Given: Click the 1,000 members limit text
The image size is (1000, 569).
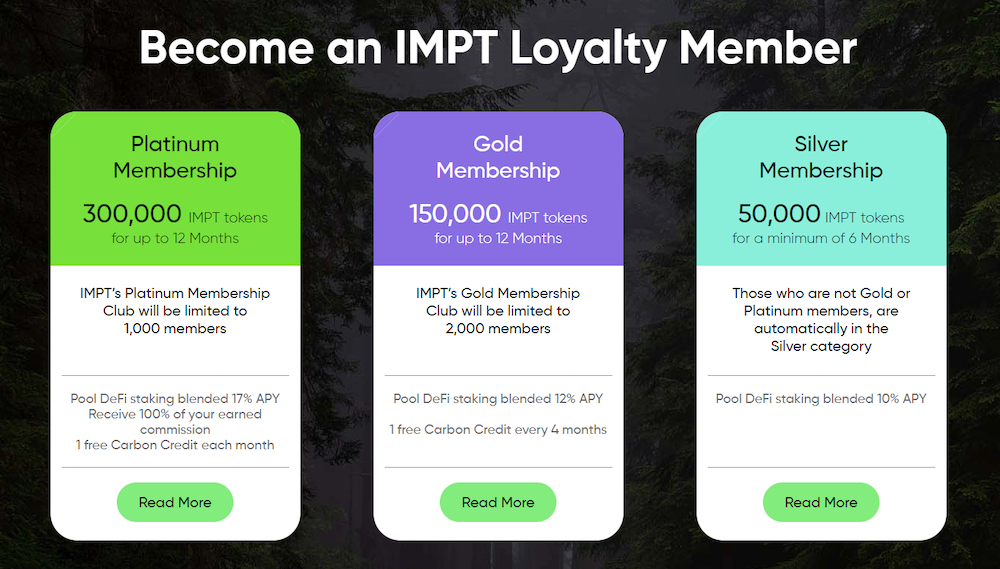Looking at the screenshot, I should [x=175, y=329].
